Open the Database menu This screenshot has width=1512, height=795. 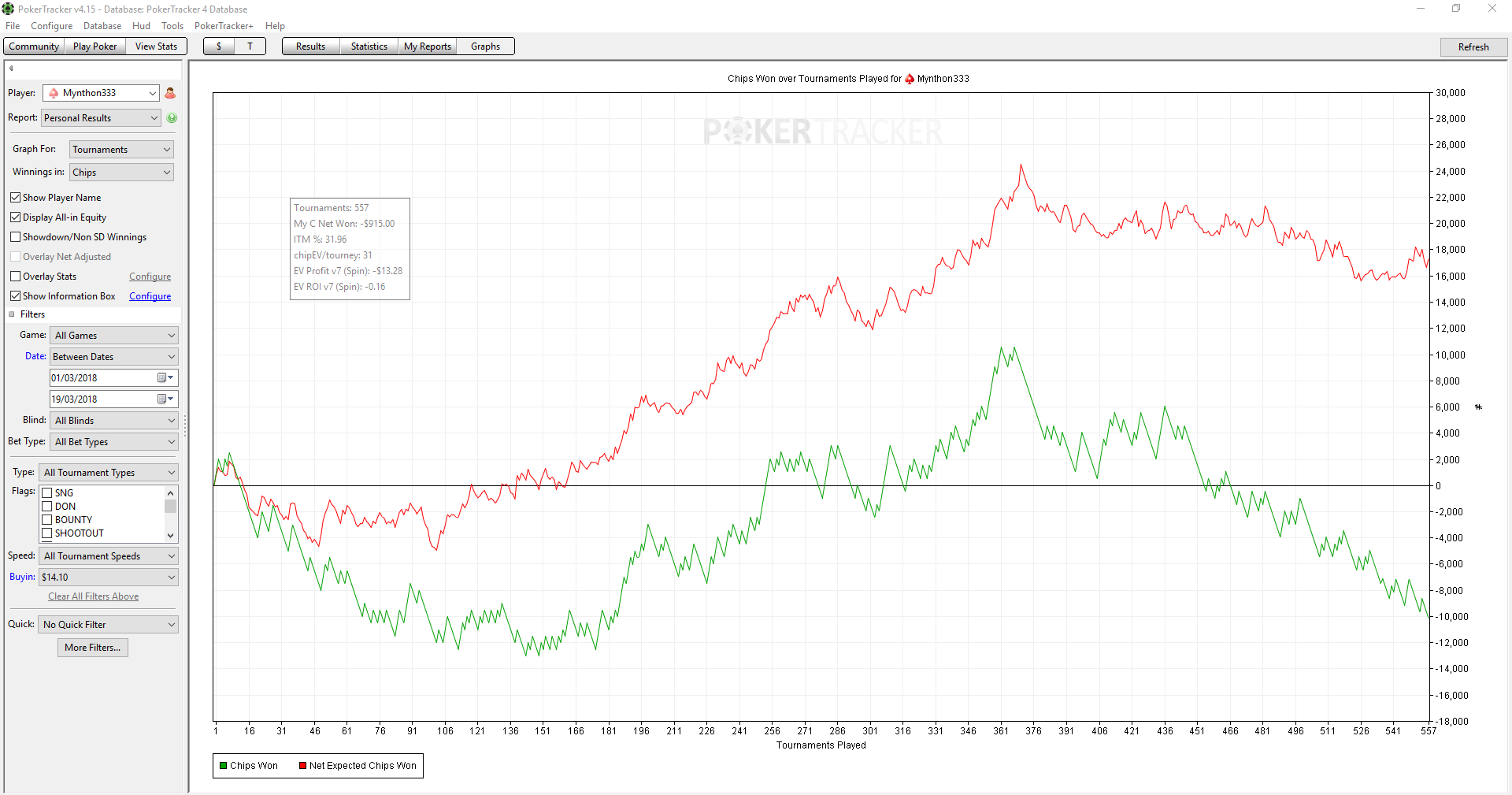pyautogui.click(x=102, y=26)
